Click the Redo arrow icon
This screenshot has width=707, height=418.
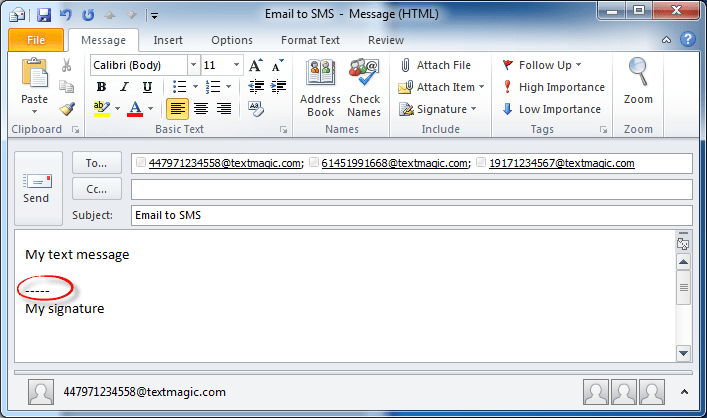coord(88,15)
